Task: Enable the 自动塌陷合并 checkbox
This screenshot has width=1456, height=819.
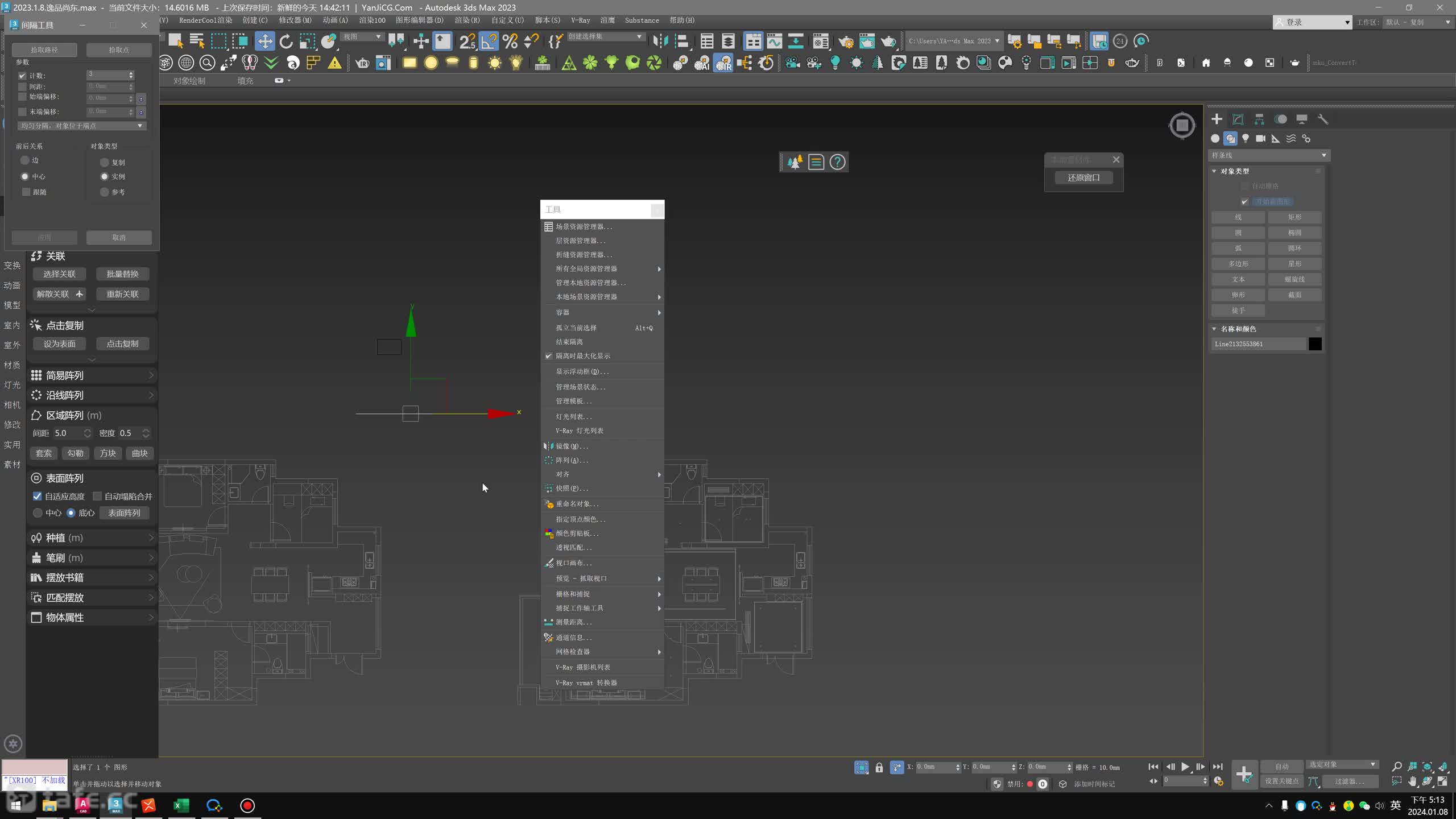Action: point(97,496)
